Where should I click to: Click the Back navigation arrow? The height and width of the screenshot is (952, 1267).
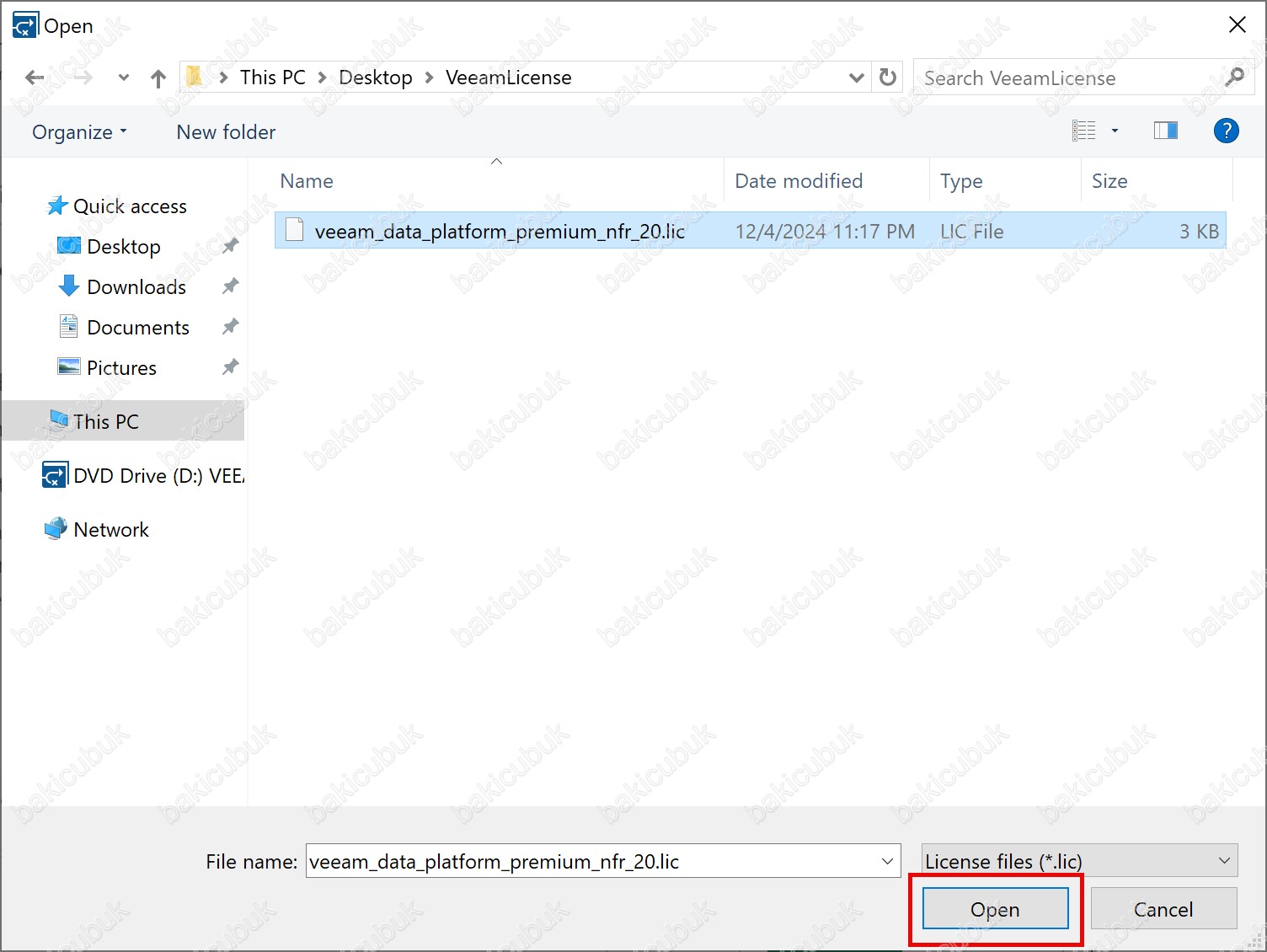(x=35, y=78)
